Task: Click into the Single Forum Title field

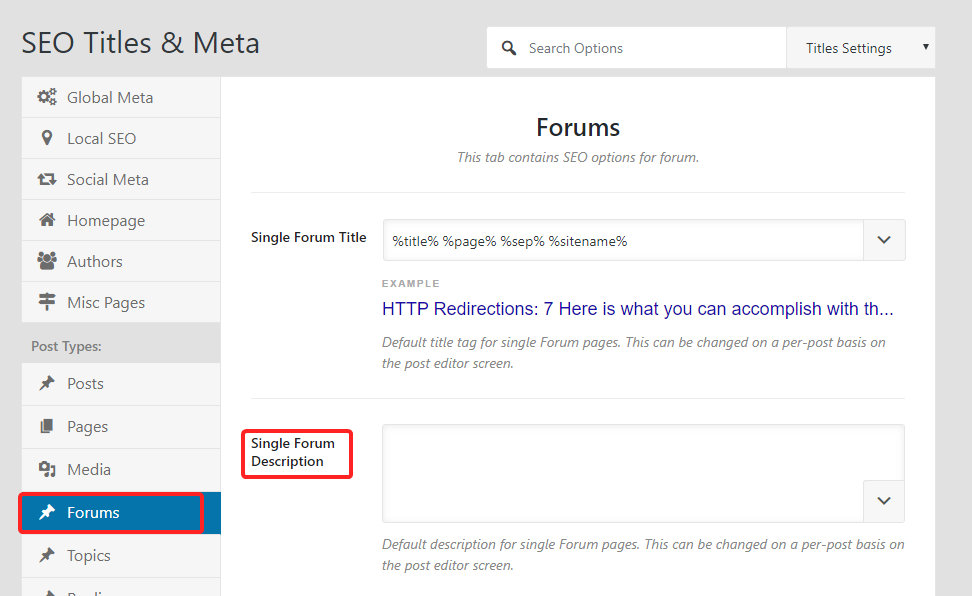Action: pos(622,240)
